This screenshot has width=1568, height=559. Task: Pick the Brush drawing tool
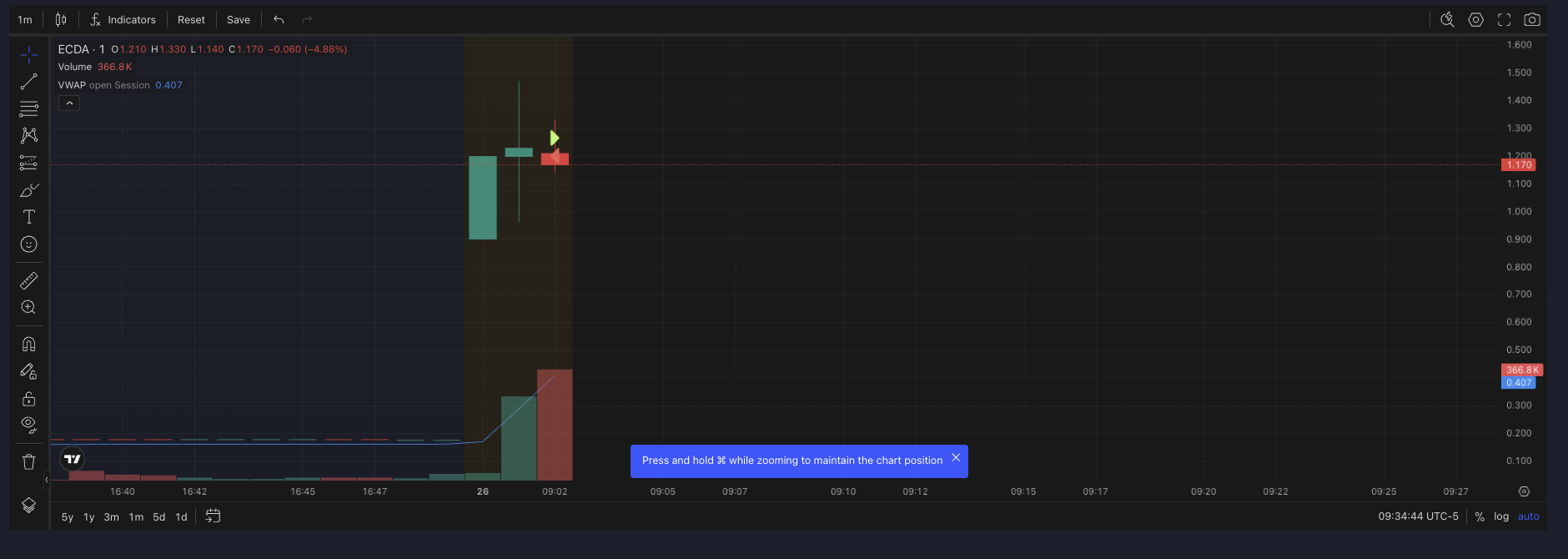pos(29,190)
